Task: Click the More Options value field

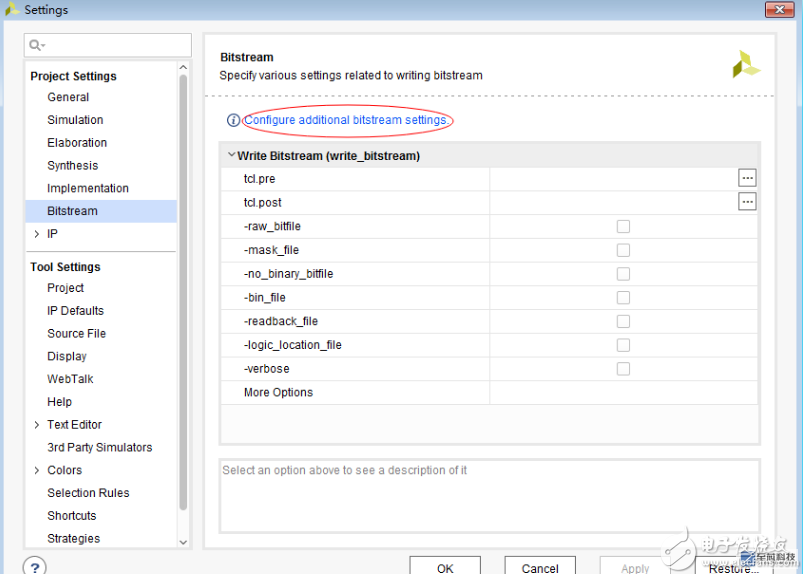Action: (623, 392)
